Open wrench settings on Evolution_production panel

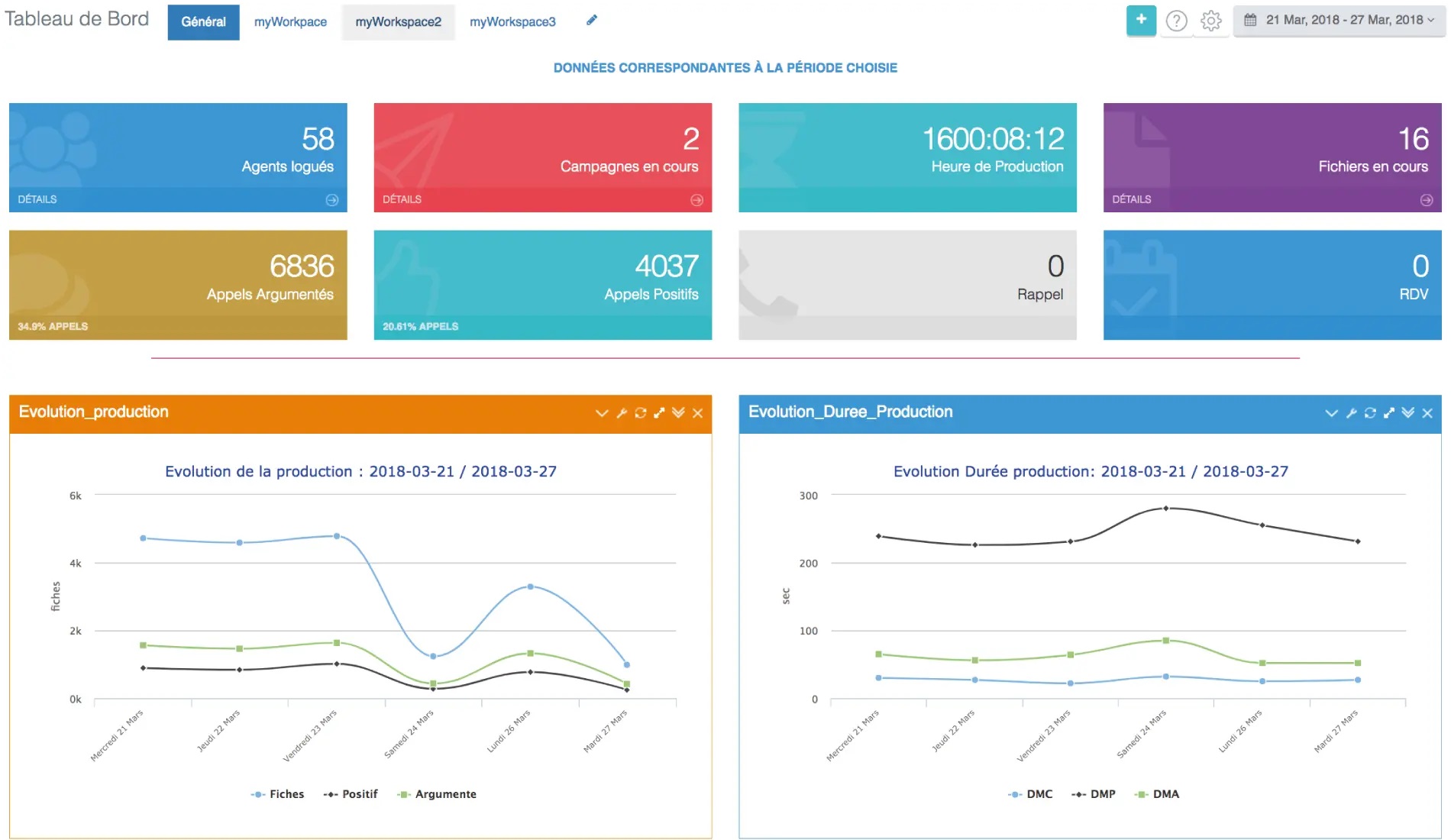[622, 413]
